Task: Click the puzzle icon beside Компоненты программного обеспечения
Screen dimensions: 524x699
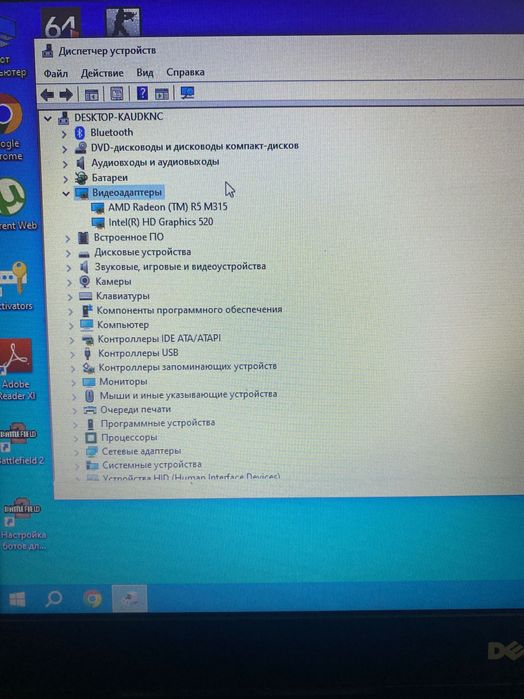Action: [x=87, y=311]
